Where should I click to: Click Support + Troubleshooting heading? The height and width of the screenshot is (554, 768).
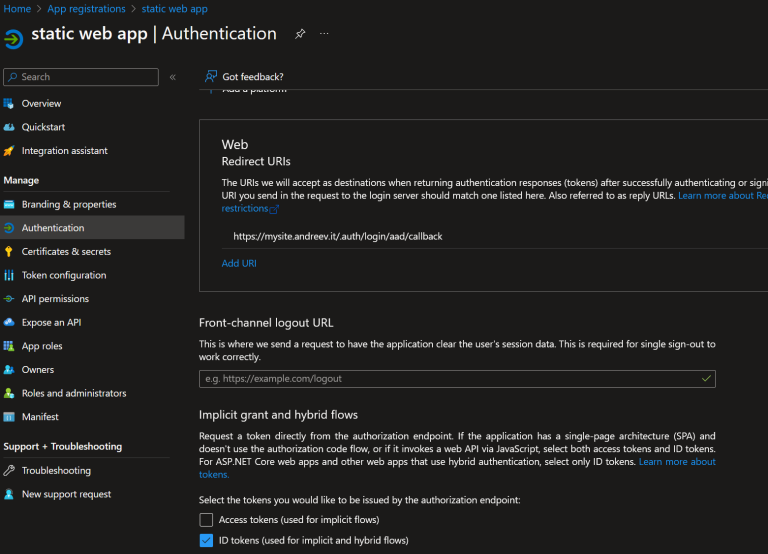pos(63,447)
